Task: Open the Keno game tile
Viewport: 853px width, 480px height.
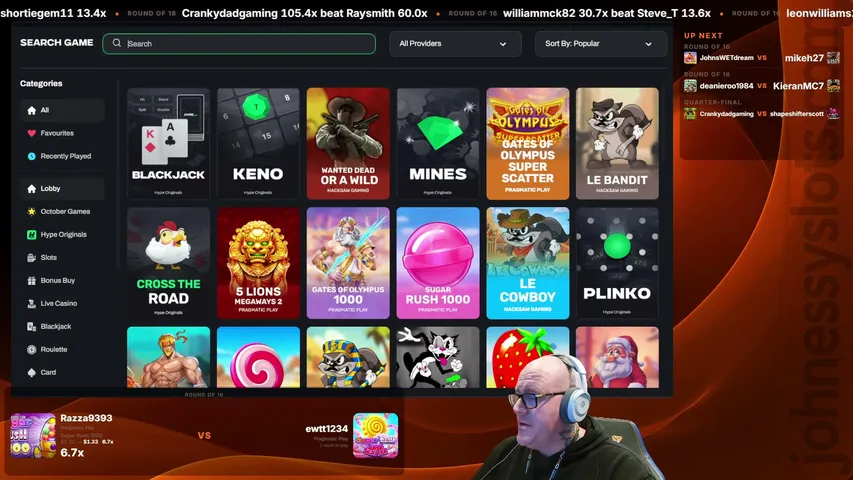Action: click(258, 144)
